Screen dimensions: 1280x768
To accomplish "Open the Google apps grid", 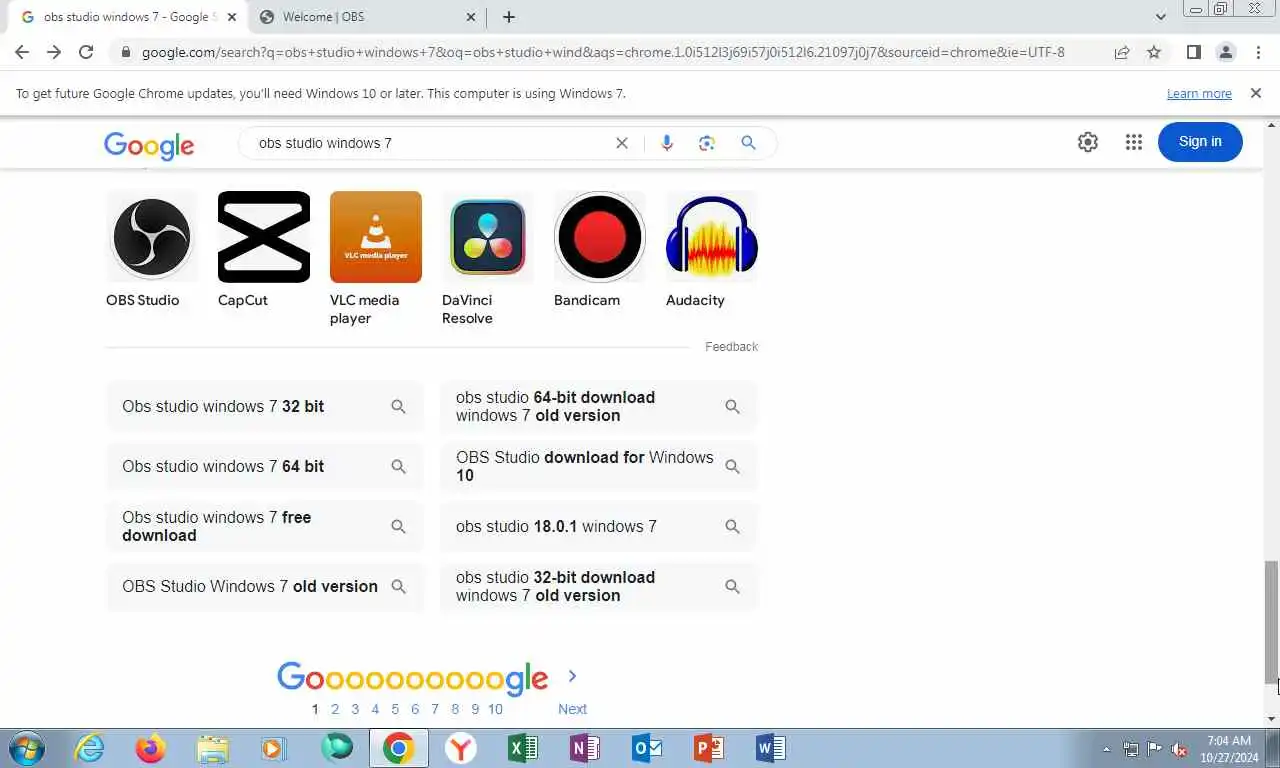I will (x=1133, y=142).
